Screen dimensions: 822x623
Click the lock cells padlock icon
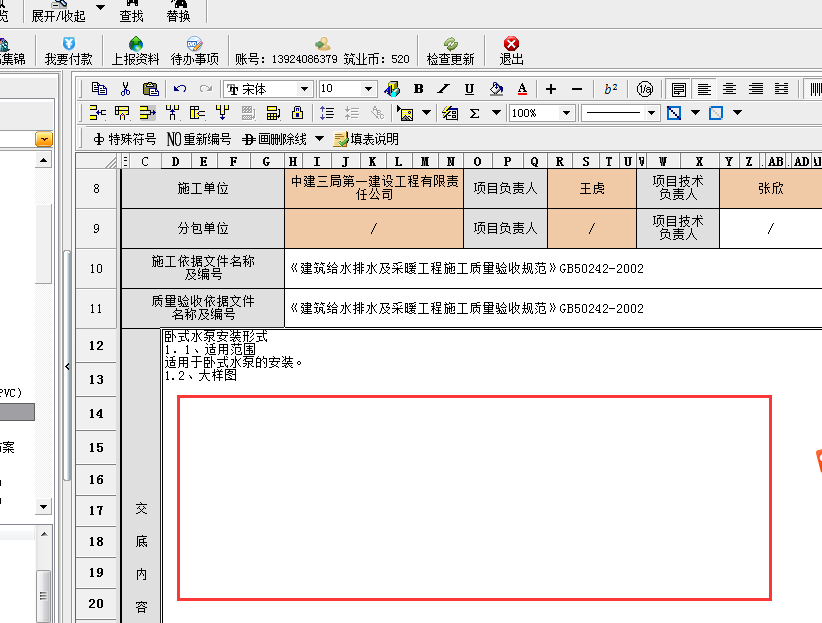[297, 113]
